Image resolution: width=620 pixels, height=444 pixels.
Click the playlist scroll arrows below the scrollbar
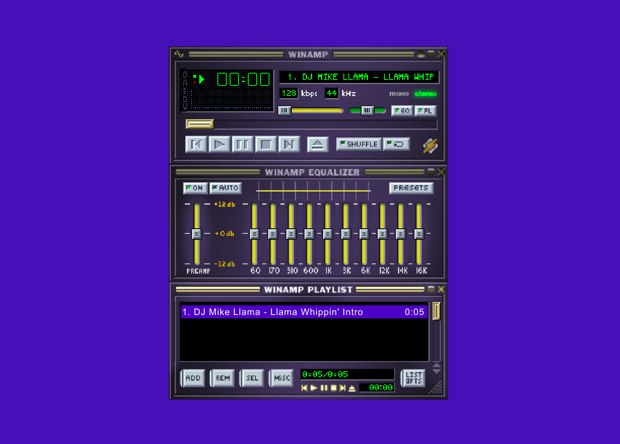click(437, 368)
